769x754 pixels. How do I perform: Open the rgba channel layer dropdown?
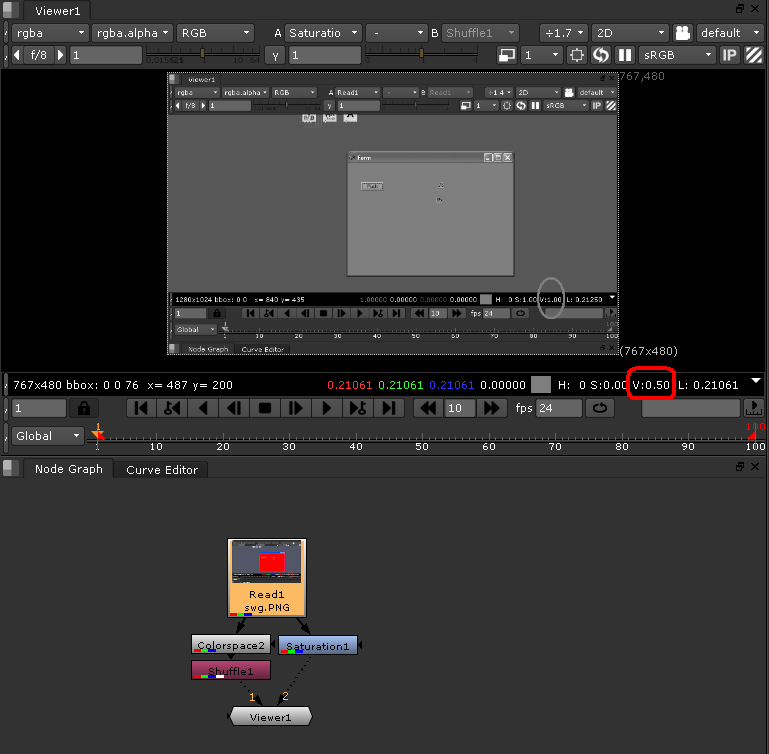point(49,33)
